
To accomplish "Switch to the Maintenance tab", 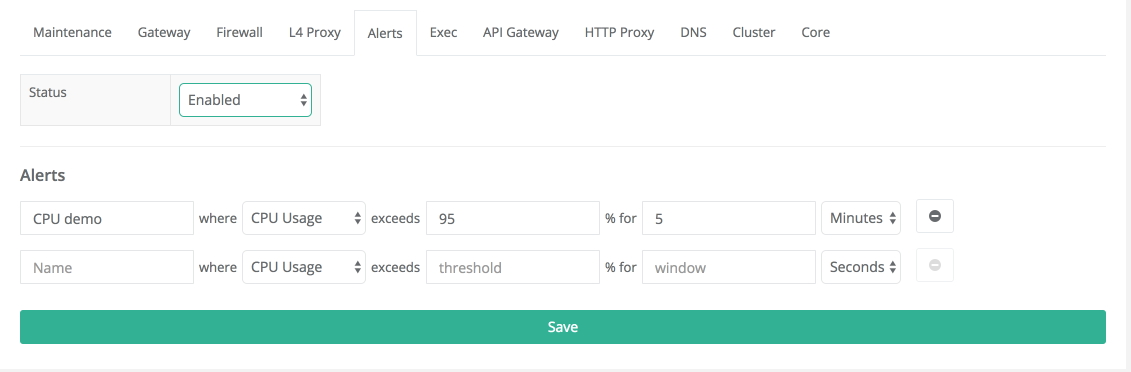I will click(73, 32).
